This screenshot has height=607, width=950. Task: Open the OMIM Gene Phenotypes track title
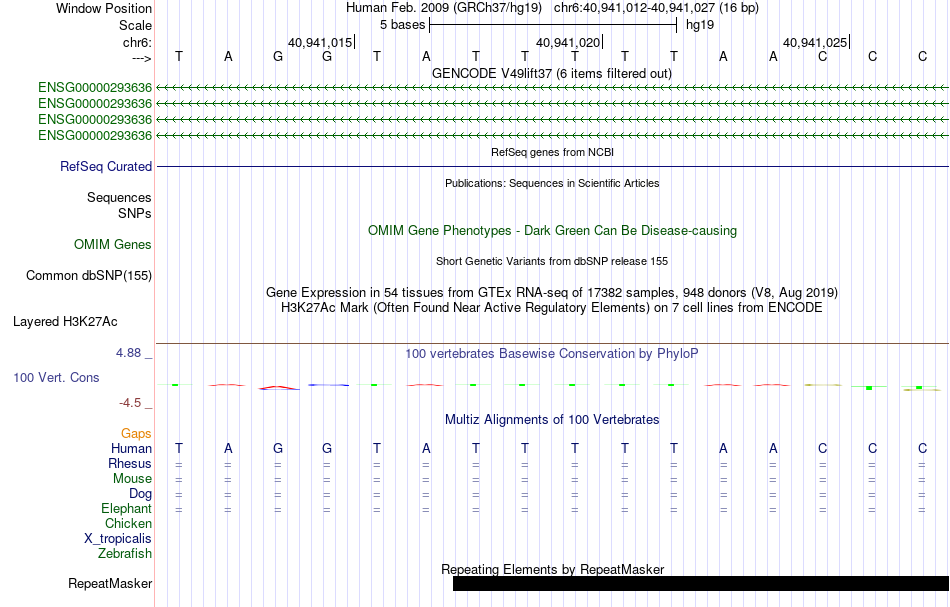(x=552, y=230)
